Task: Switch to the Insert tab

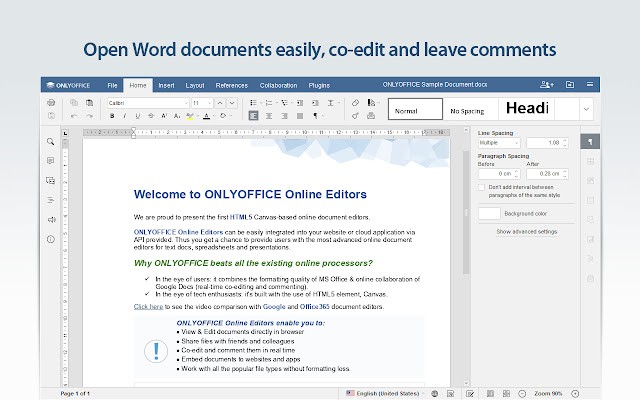Action: coord(166,85)
